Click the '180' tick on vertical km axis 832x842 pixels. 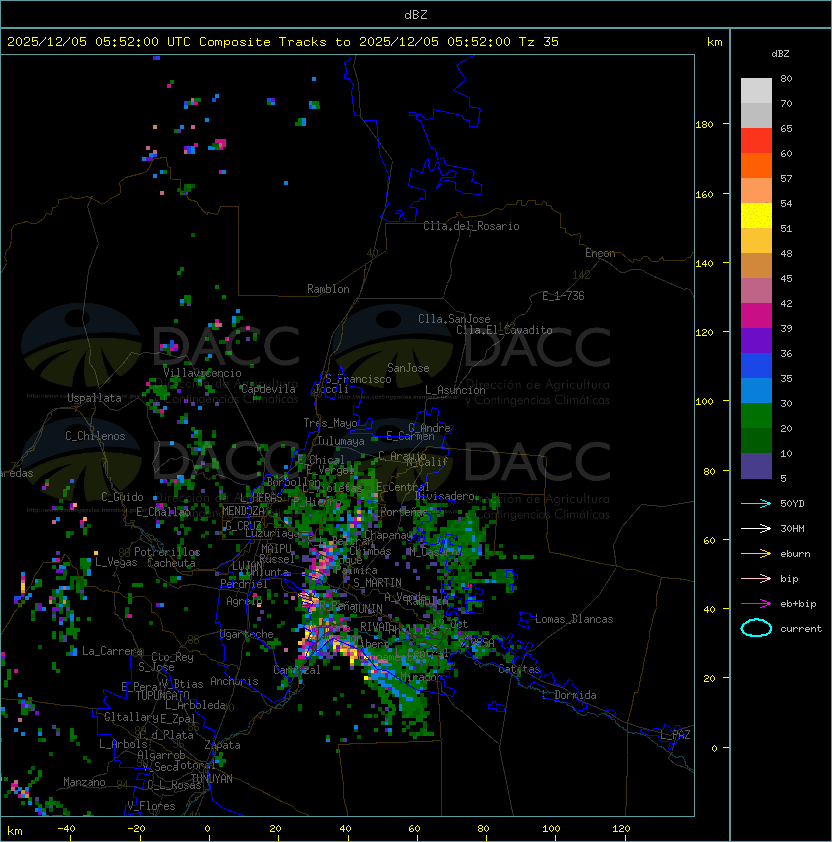pyautogui.click(x=704, y=125)
